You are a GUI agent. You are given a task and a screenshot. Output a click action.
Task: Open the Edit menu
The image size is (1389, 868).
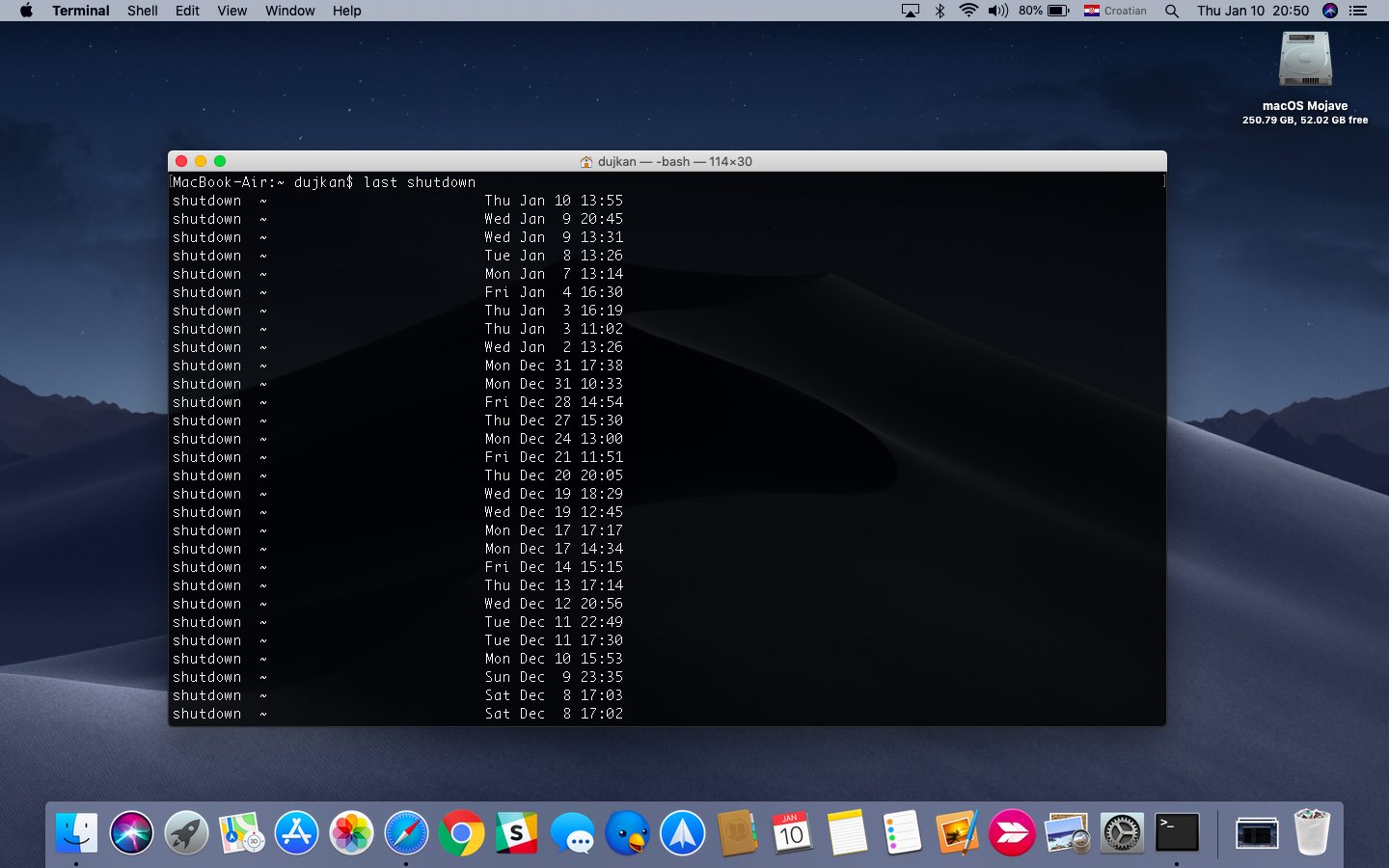[x=187, y=11]
